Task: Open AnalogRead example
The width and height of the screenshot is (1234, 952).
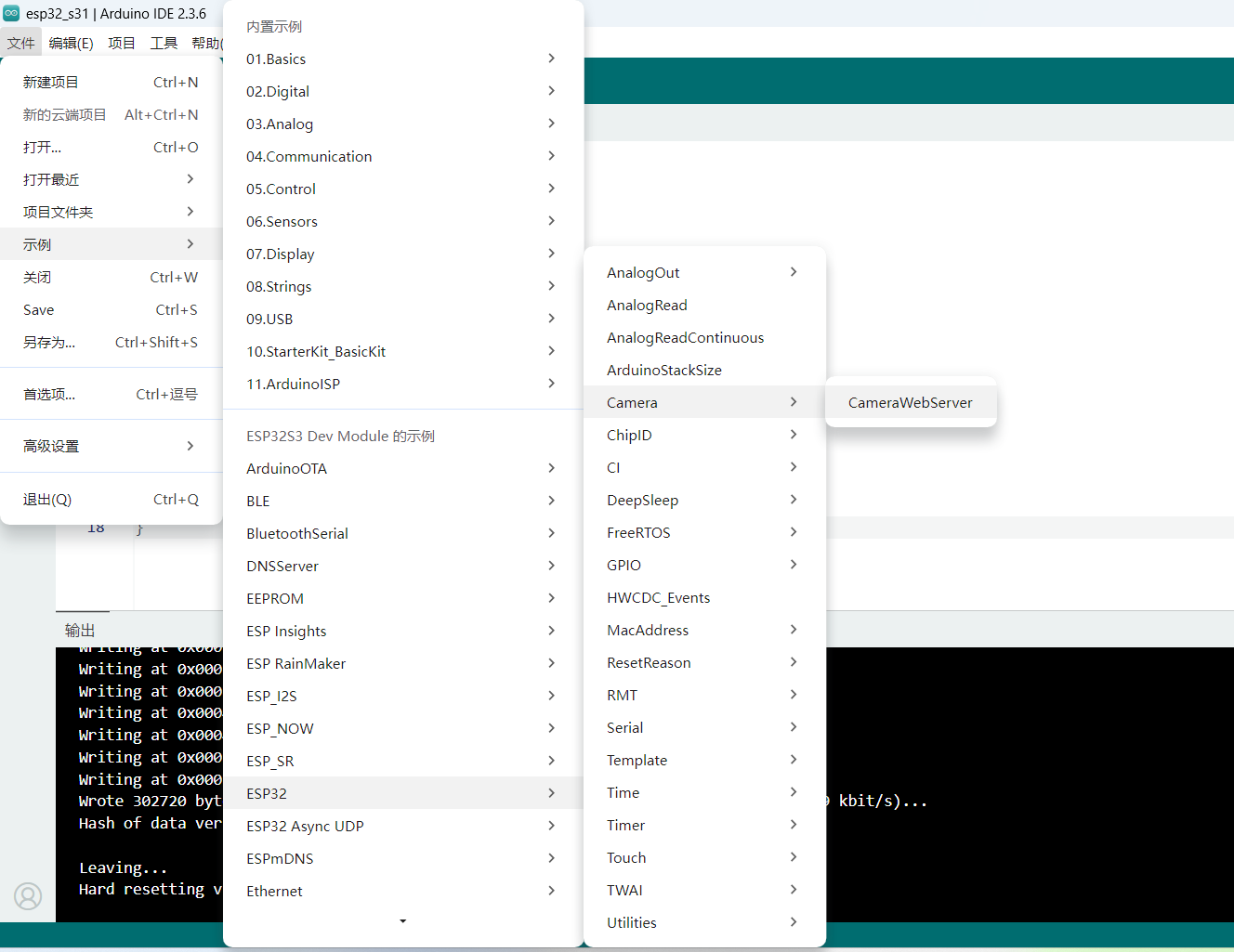Action: click(x=704, y=305)
